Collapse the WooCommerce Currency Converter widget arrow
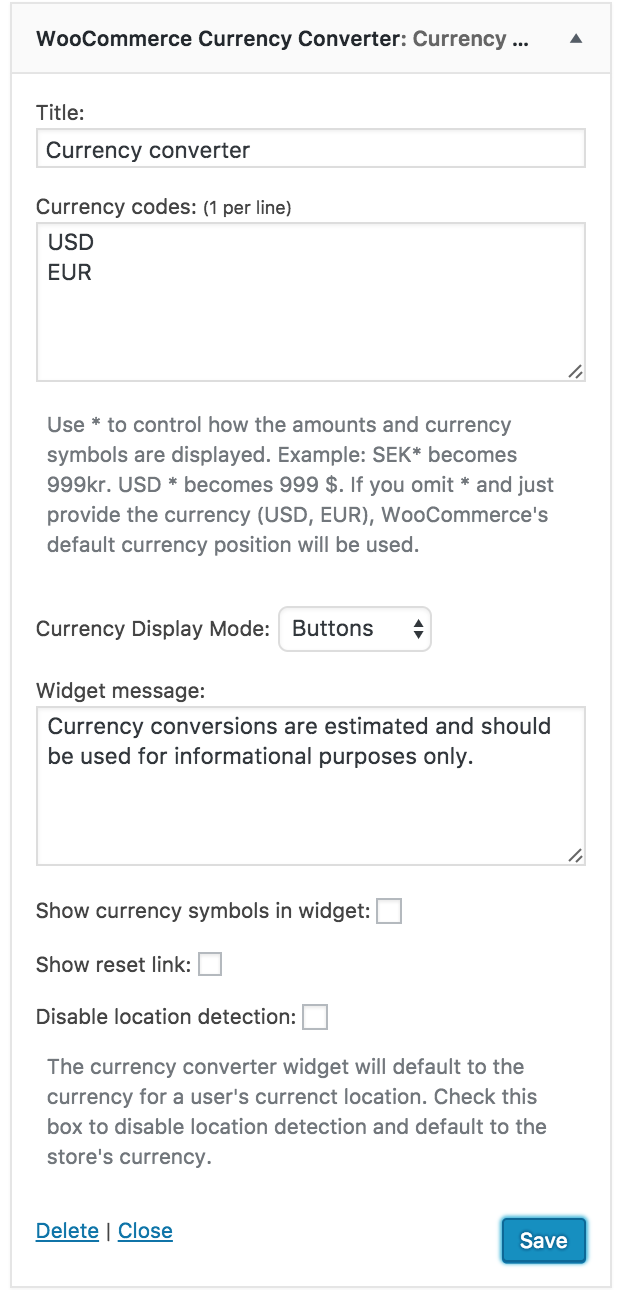Image resolution: width=622 pixels, height=1290 pixels. coord(575,39)
